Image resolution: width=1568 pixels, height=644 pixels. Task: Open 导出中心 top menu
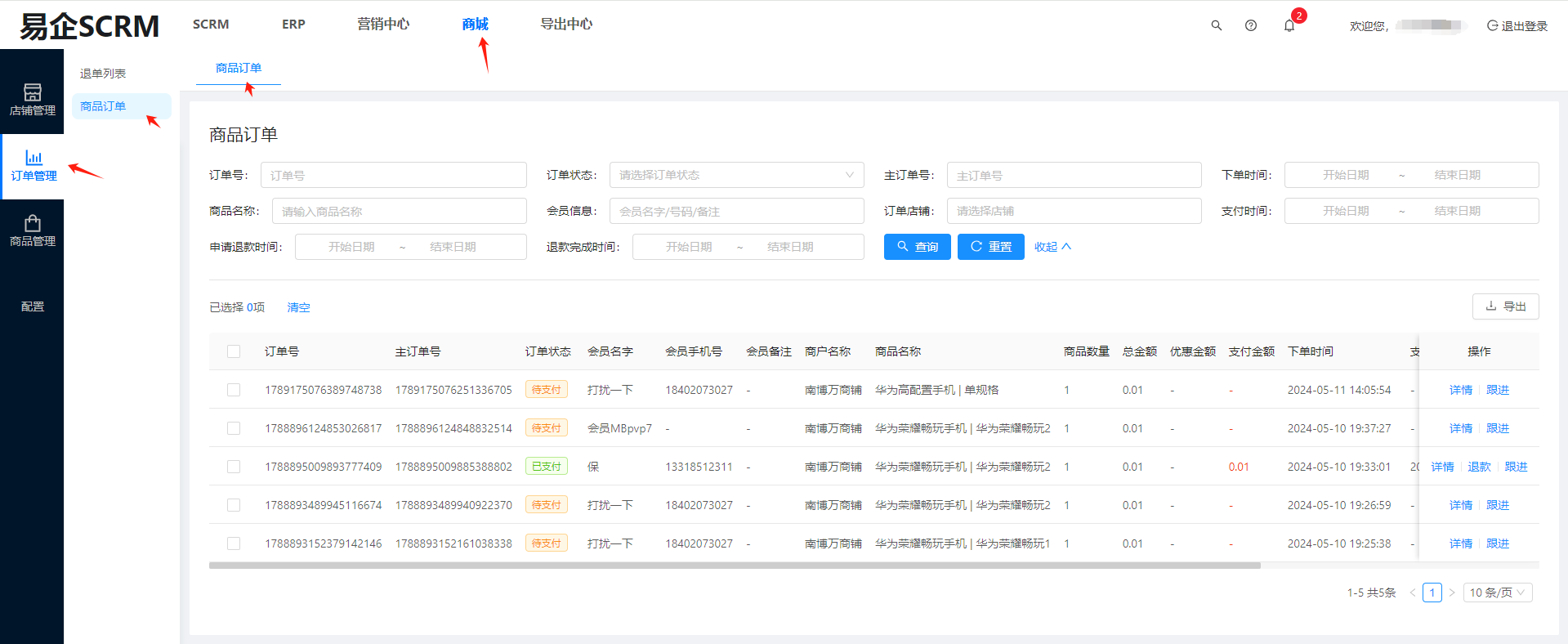click(x=566, y=25)
